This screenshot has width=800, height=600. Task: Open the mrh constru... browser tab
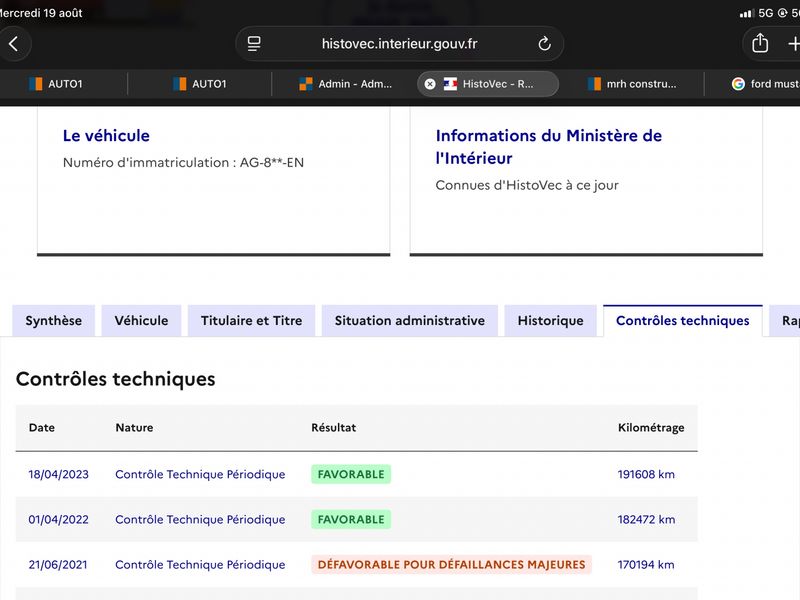click(x=632, y=84)
